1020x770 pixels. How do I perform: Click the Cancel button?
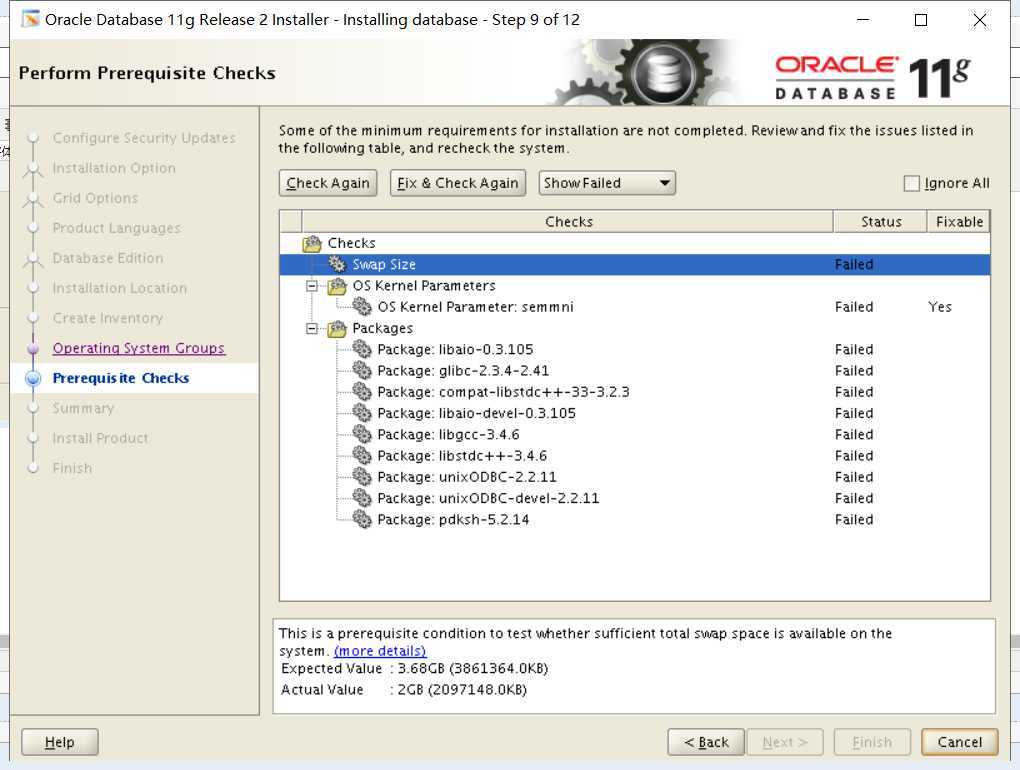click(960, 742)
